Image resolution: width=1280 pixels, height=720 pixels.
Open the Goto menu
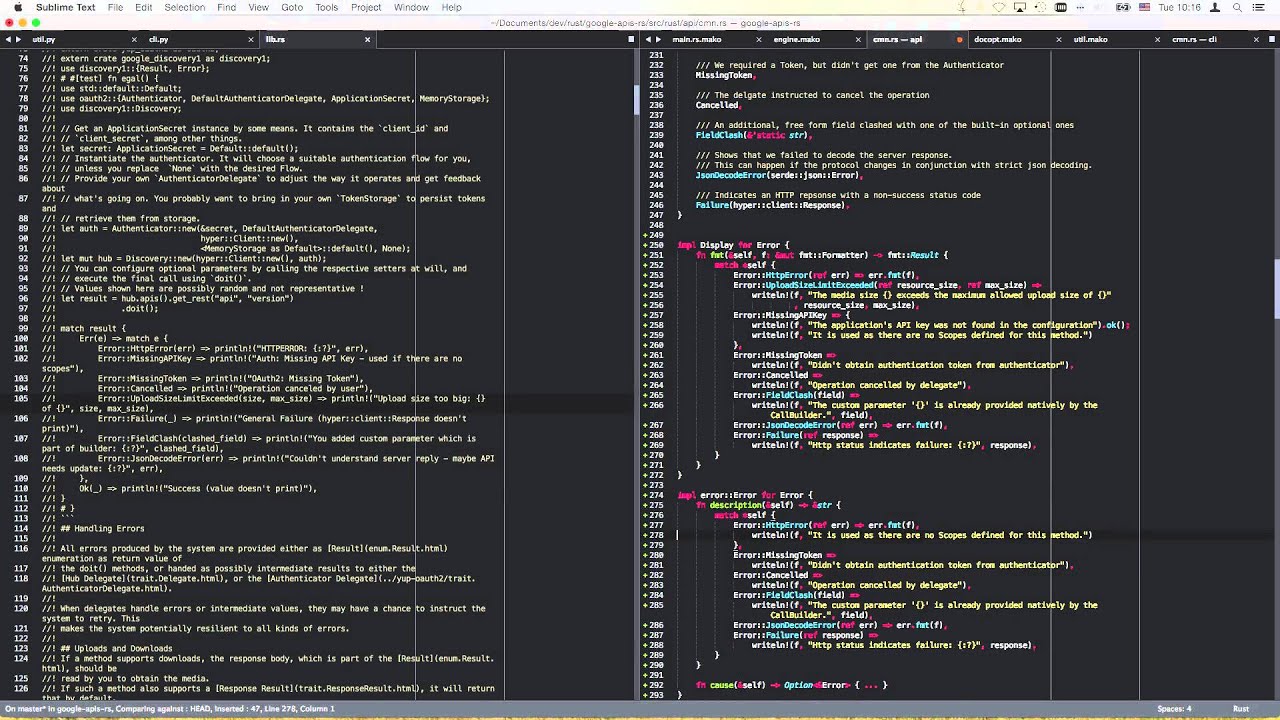[x=292, y=7]
